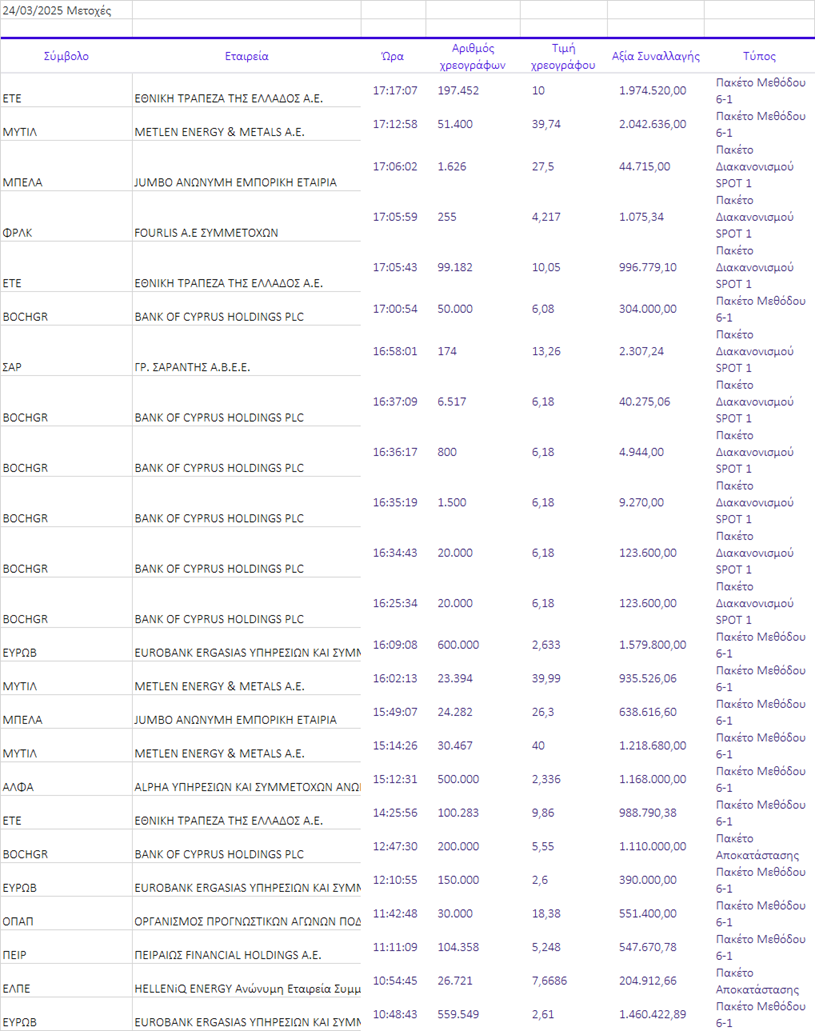Select value cell 40.275,06
Viewport: 815px width, 1031px height.
point(644,402)
